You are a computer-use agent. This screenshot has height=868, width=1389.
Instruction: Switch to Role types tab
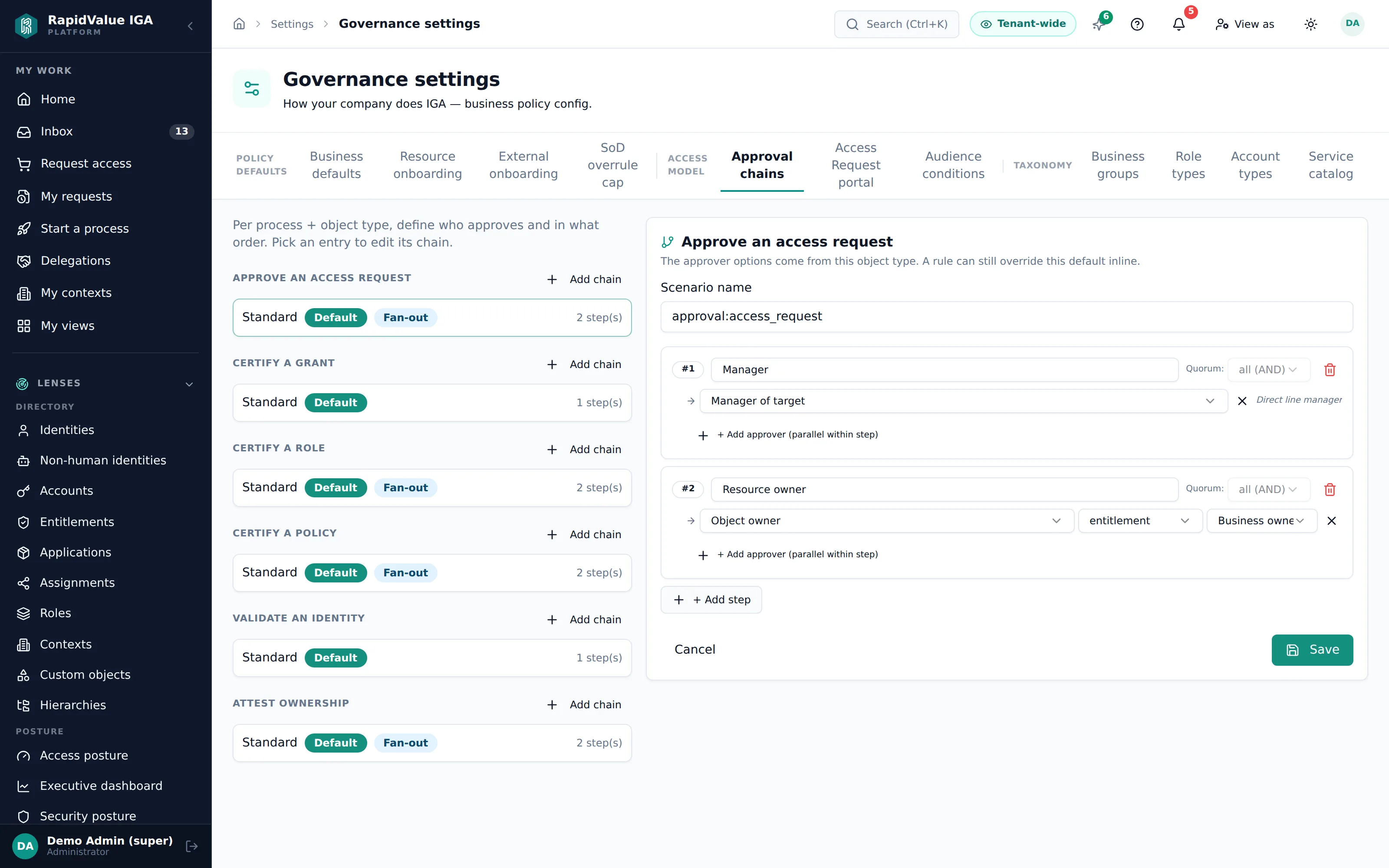pyautogui.click(x=1188, y=165)
